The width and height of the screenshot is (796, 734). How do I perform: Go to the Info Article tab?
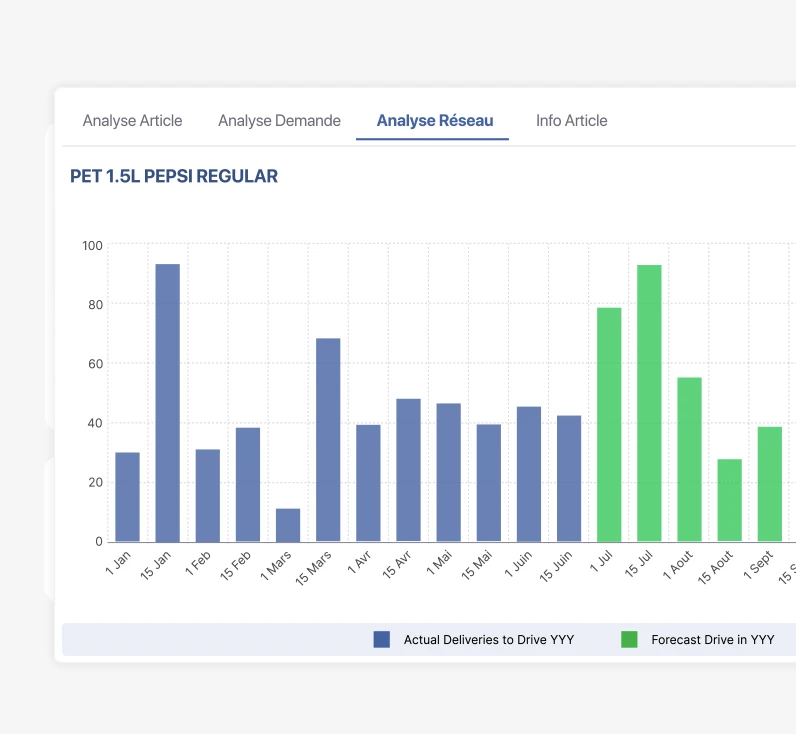tap(571, 121)
